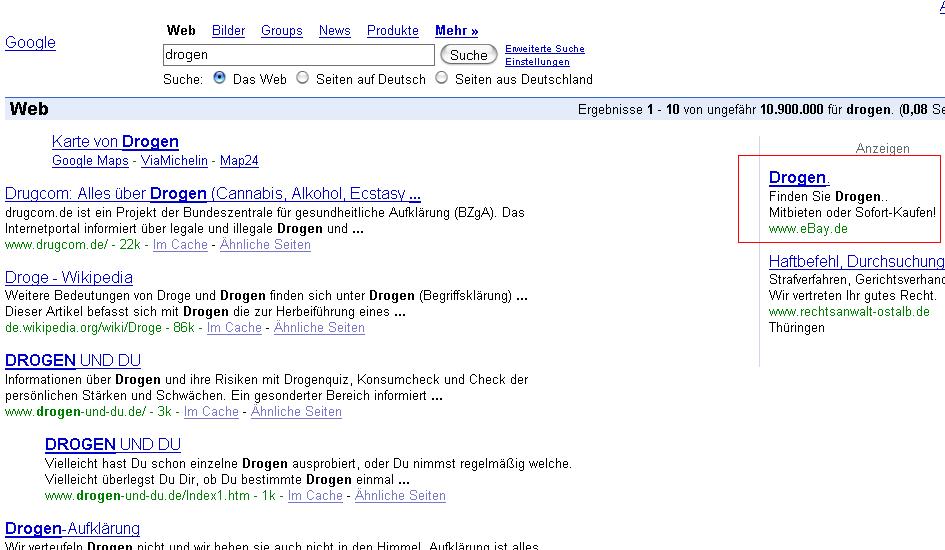
Task: Open the Produkte search tab
Action: click(x=392, y=31)
